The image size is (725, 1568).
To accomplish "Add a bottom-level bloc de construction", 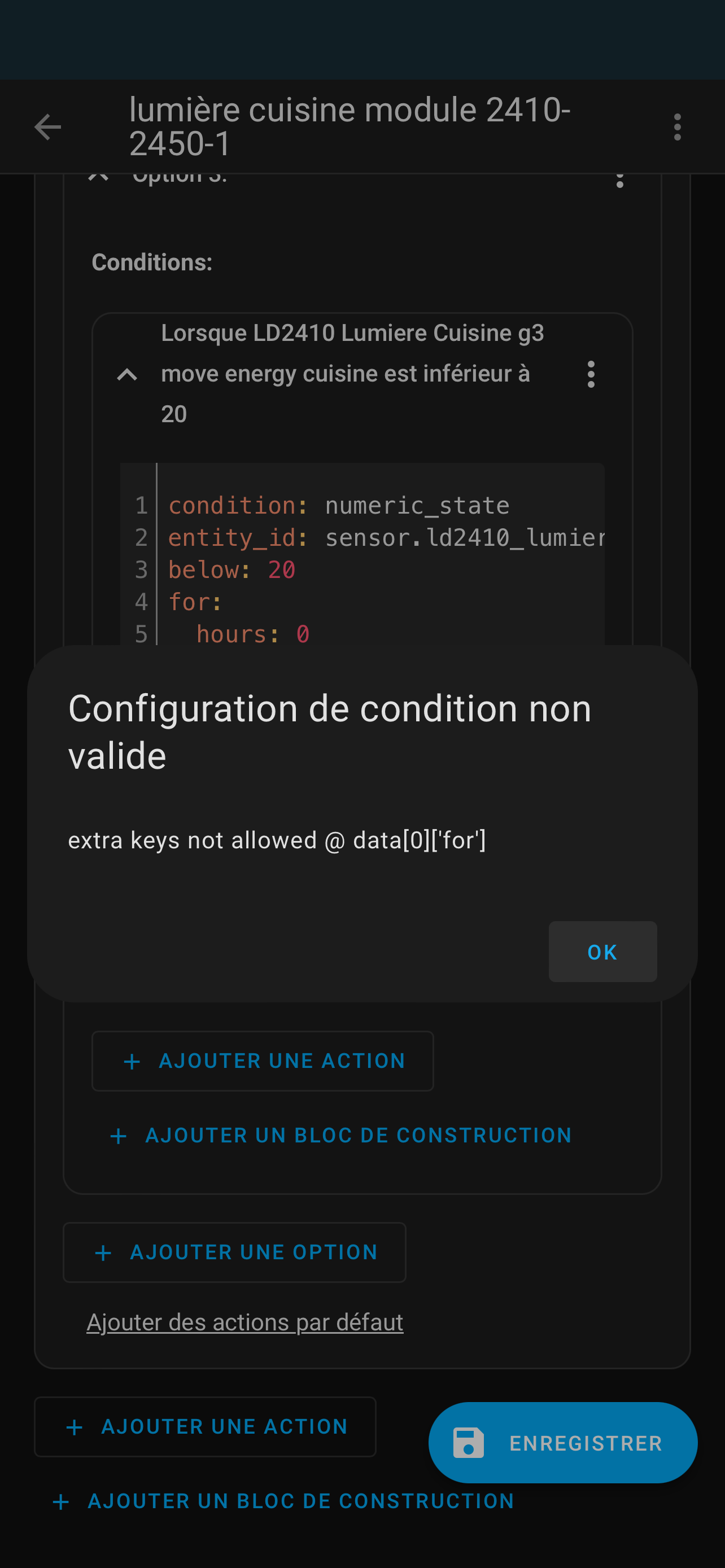I will click(x=283, y=1501).
